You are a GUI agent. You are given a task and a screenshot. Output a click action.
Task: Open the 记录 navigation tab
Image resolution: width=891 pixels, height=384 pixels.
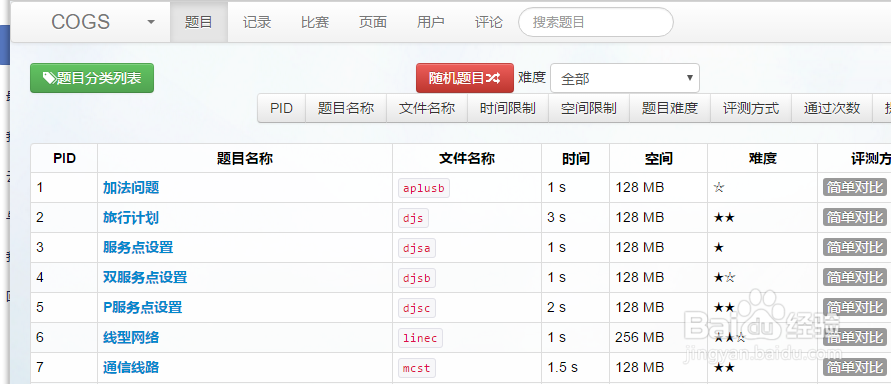click(257, 22)
